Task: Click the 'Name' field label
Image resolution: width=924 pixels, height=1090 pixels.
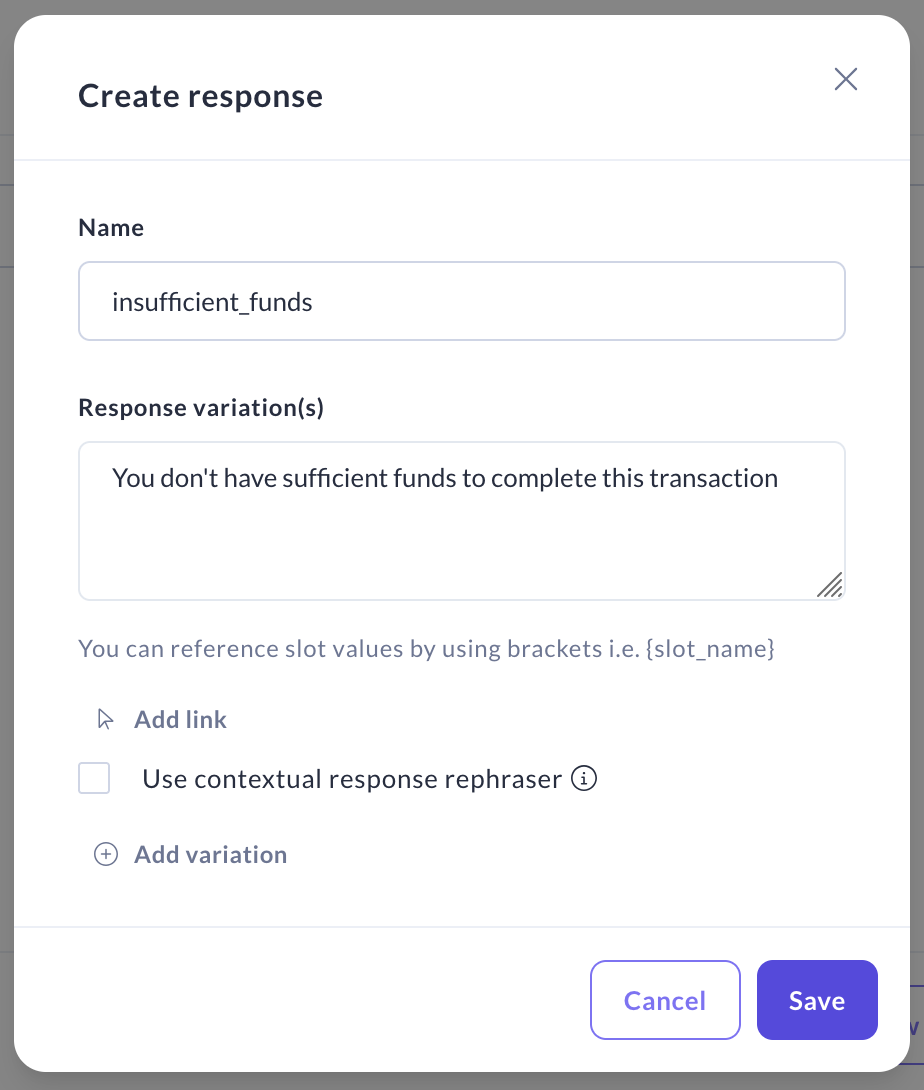Action: [x=111, y=228]
